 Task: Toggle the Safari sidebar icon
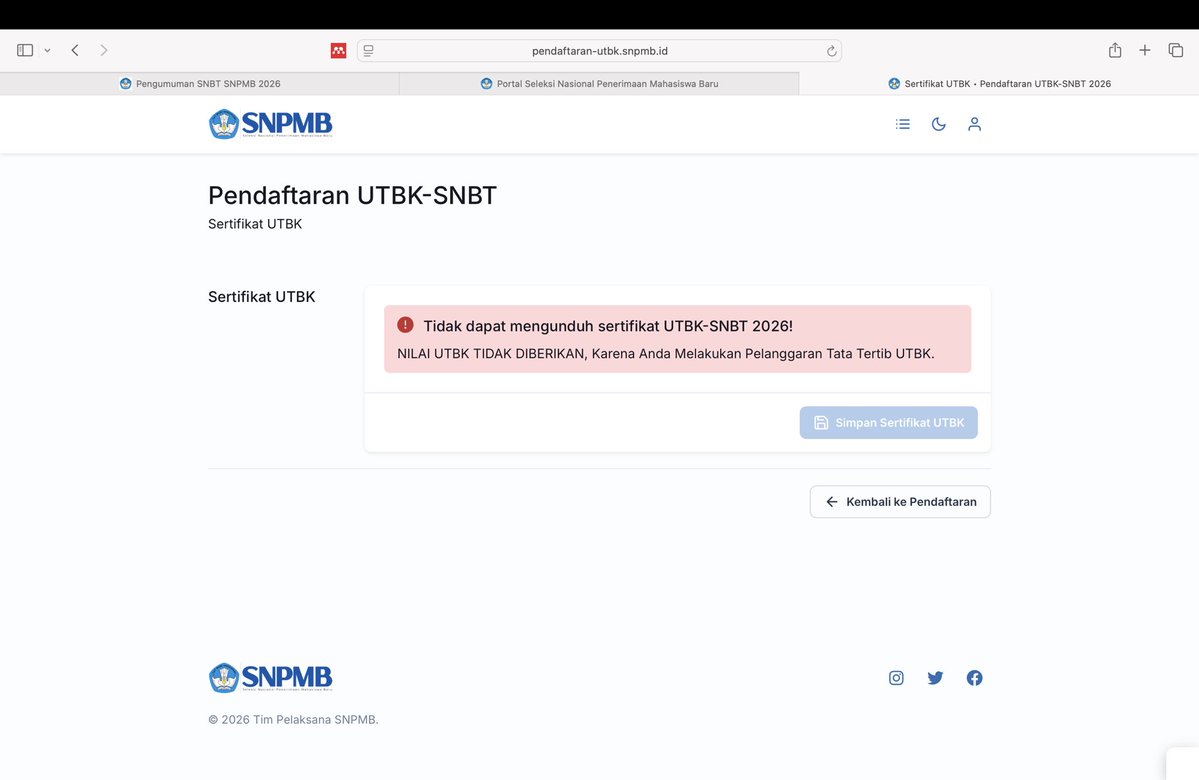tap(25, 50)
